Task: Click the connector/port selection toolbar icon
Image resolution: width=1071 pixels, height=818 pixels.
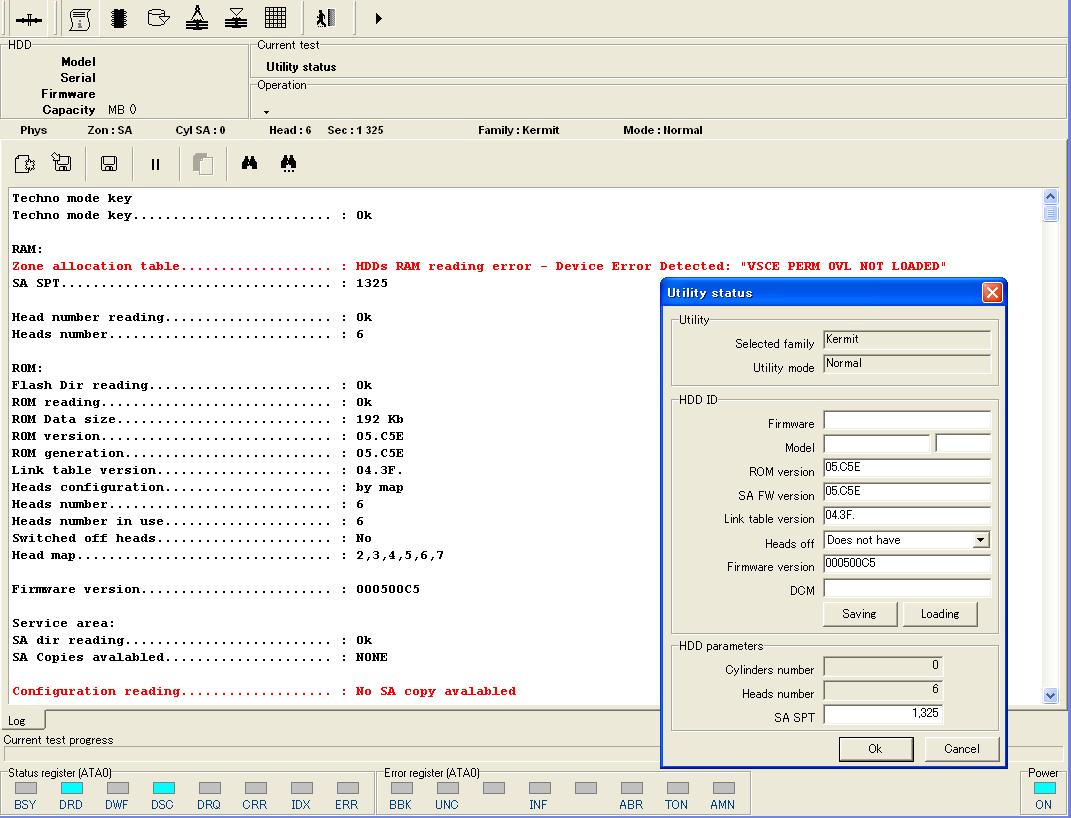Action: point(29,20)
